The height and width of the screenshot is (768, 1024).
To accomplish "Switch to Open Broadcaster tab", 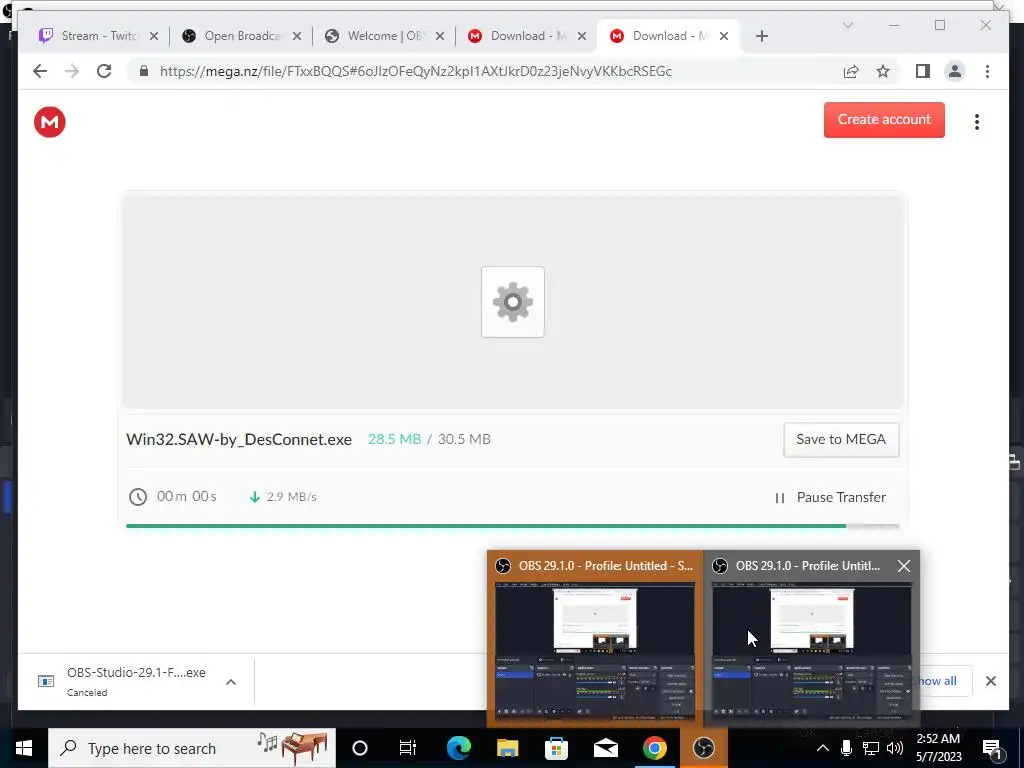I will (x=242, y=36).
